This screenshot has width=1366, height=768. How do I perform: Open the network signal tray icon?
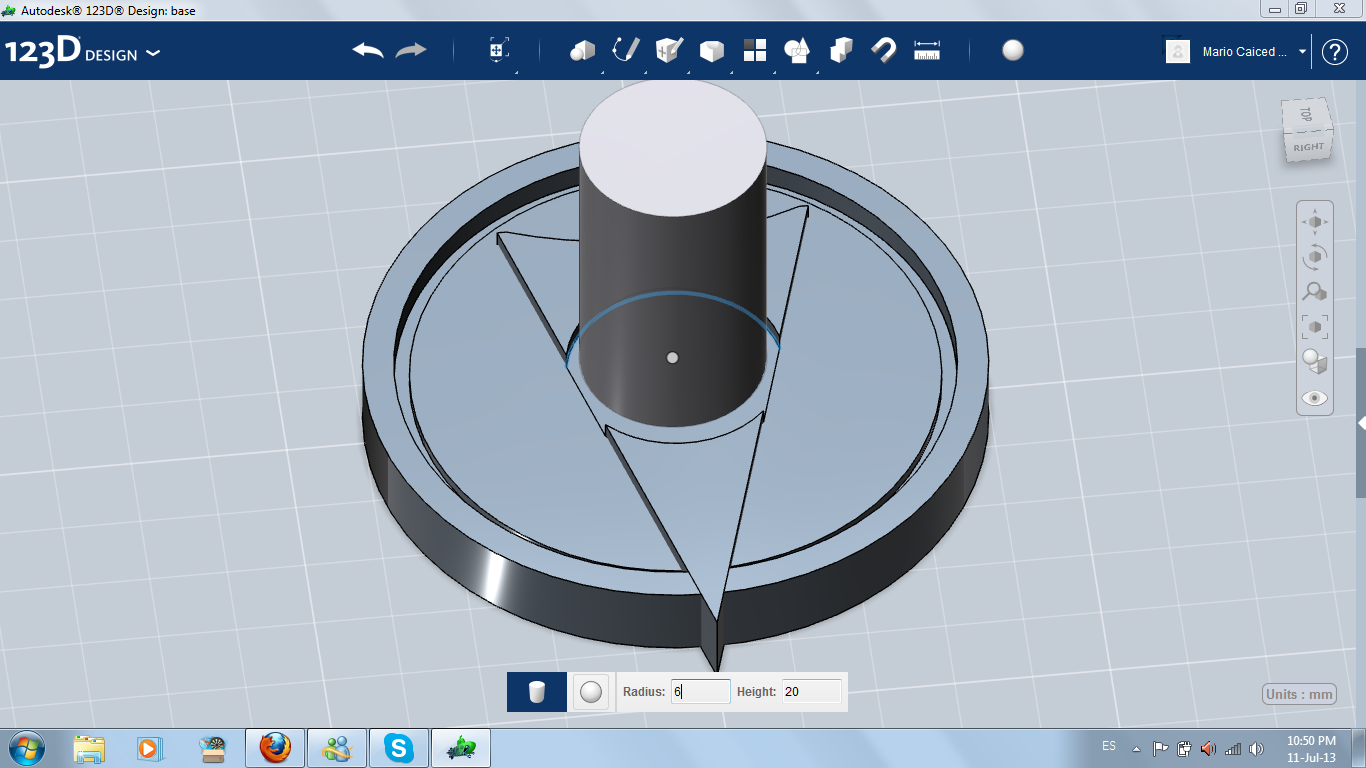tap(1233, 748)
